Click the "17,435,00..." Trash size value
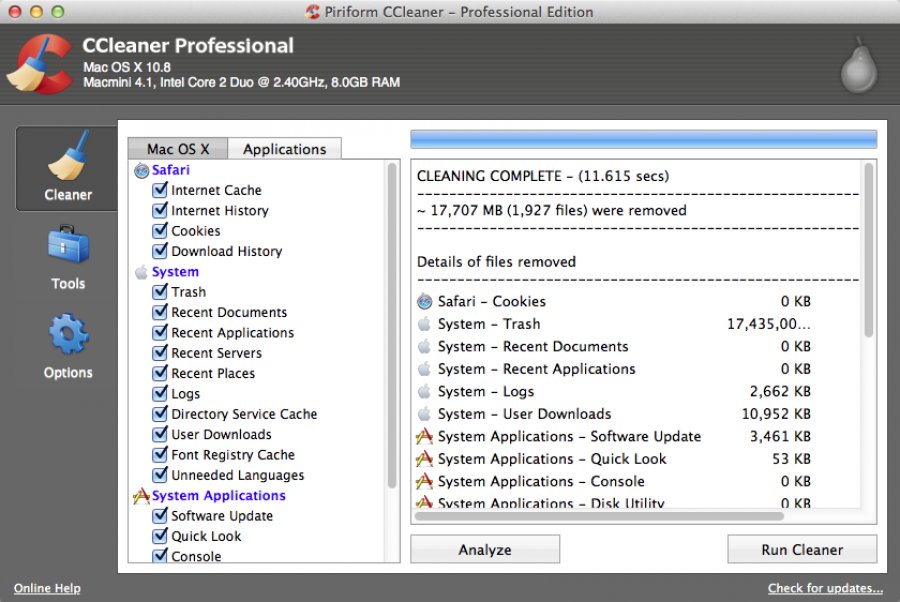 coord(769,324)
